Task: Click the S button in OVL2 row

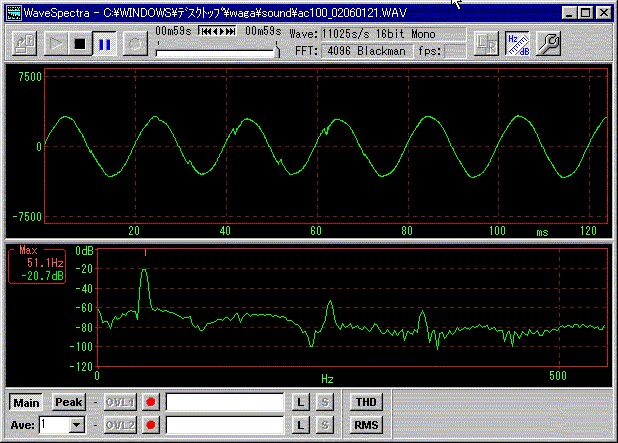Action: [325, 425]
